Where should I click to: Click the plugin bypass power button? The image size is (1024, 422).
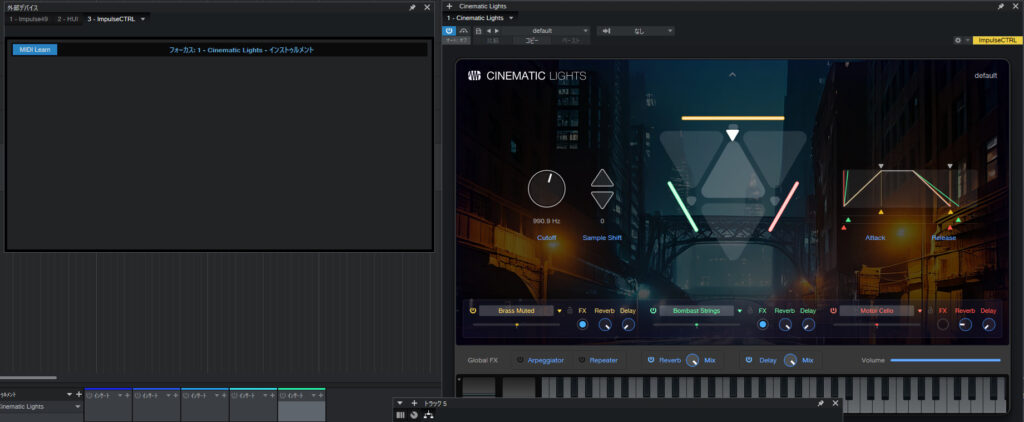tap(449, 31)
